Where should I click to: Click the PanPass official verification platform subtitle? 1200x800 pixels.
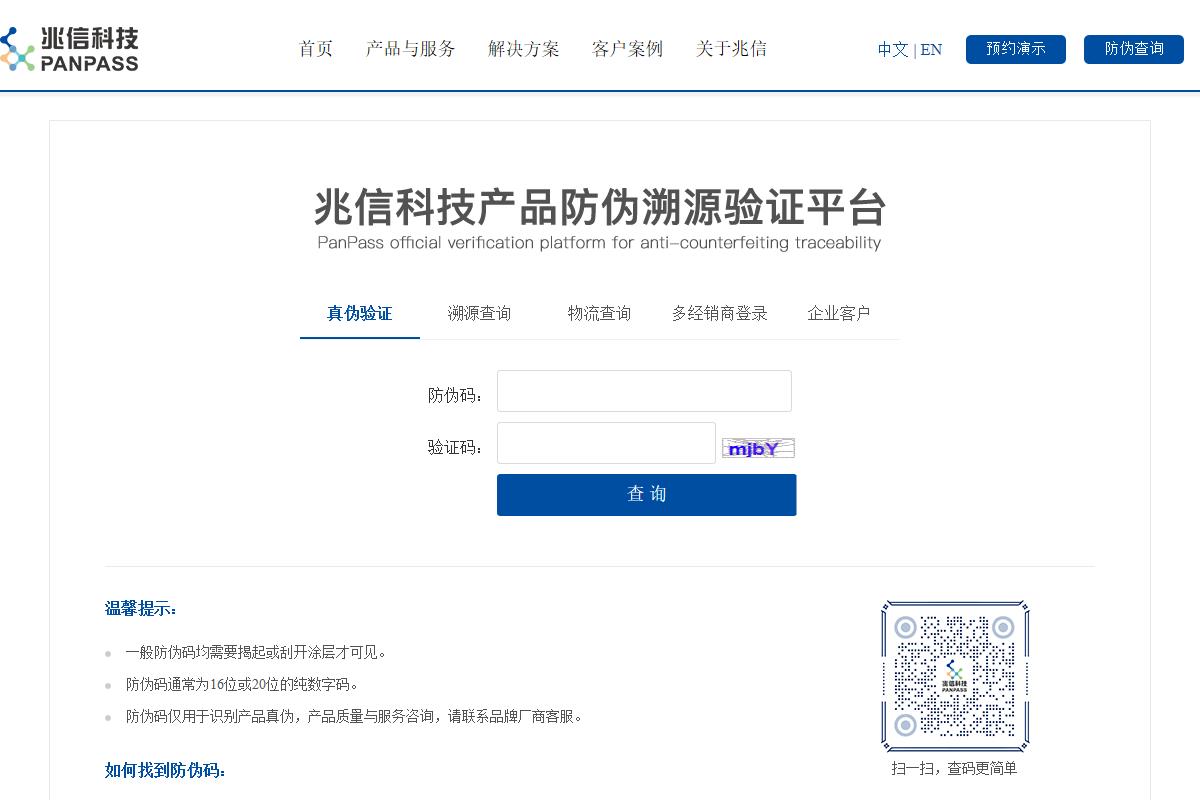coord(600,243)
